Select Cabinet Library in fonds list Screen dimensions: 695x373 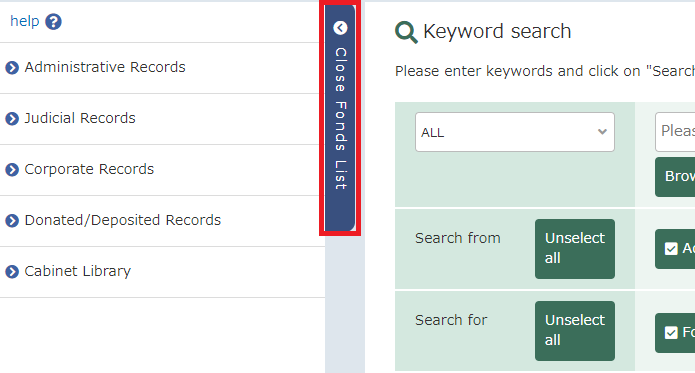pos(78,271)
